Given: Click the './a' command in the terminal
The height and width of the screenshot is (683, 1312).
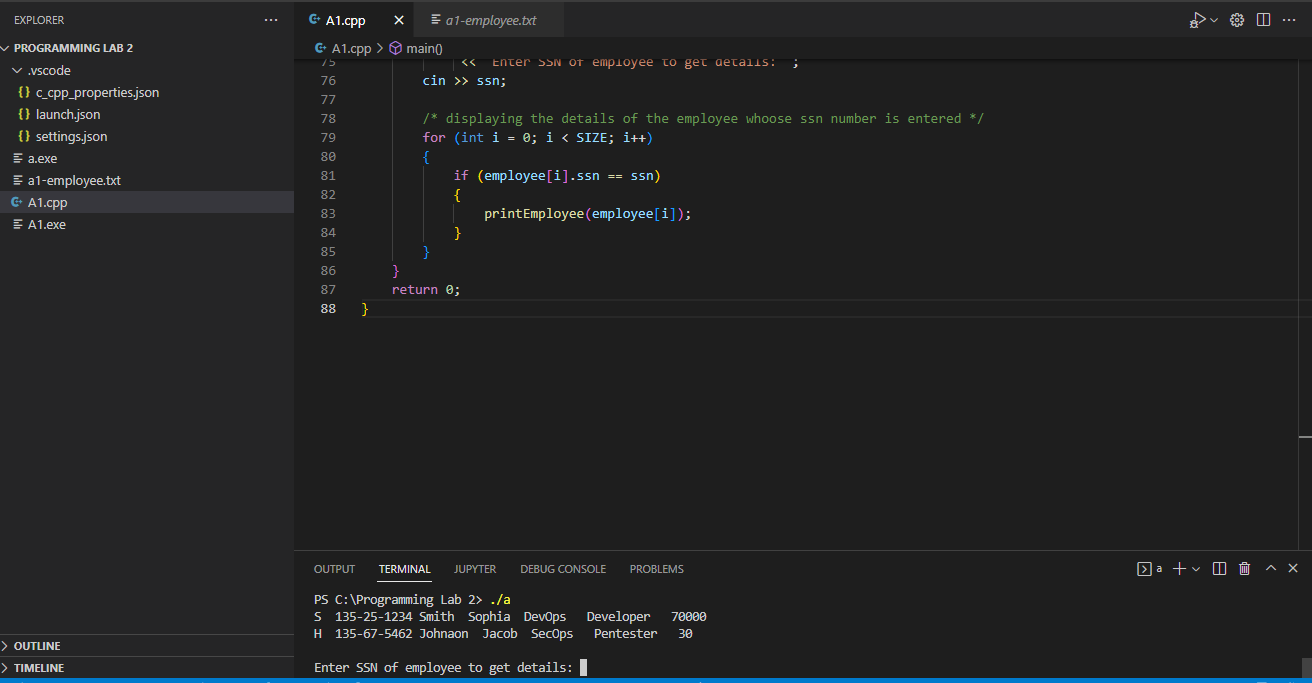Looking at the screenshot, I should tap(500, 600).
